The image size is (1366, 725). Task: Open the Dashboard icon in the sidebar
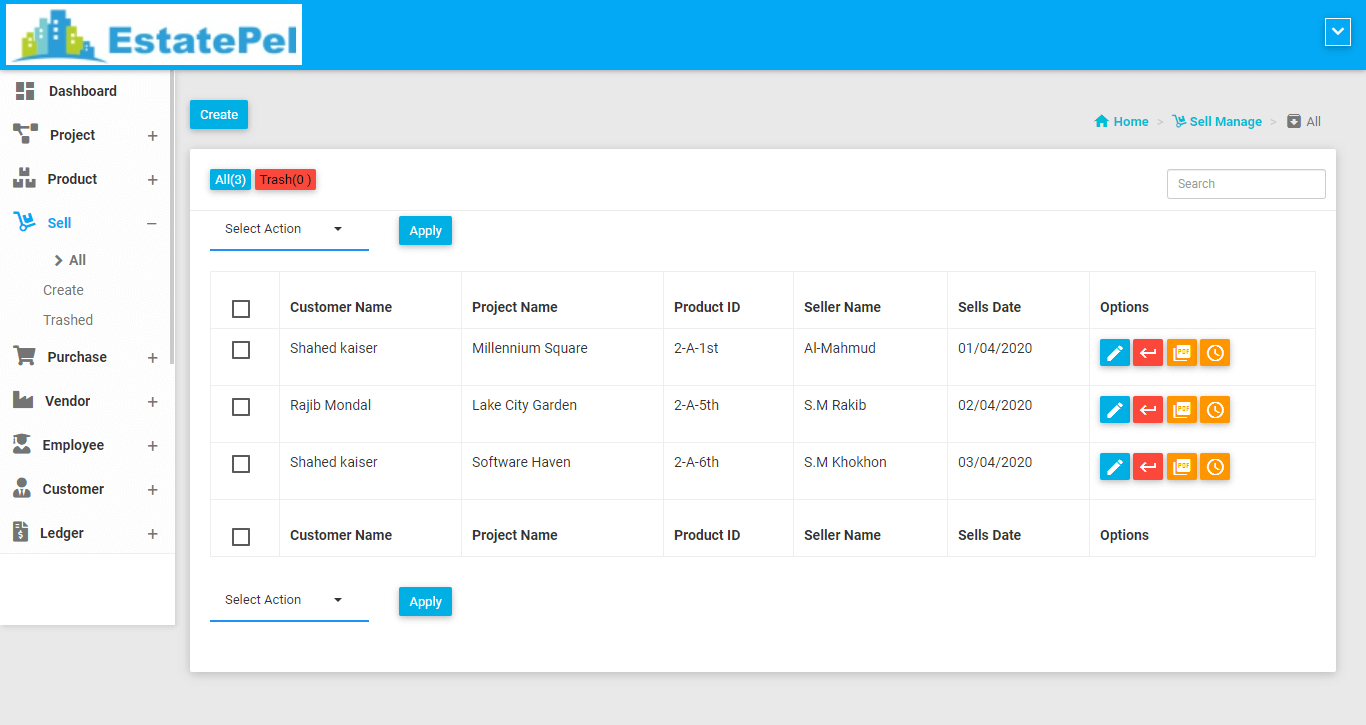[25, 91]
